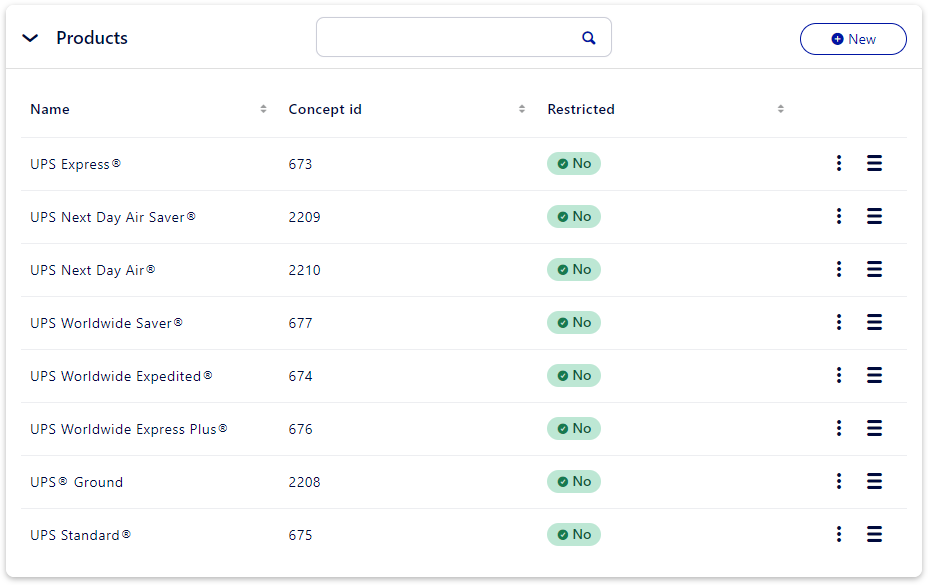The height and width of the screenshot is (585, 928).
Task: Click the Concept id header label
Action: pyautogui.click(x=325, y=110)
